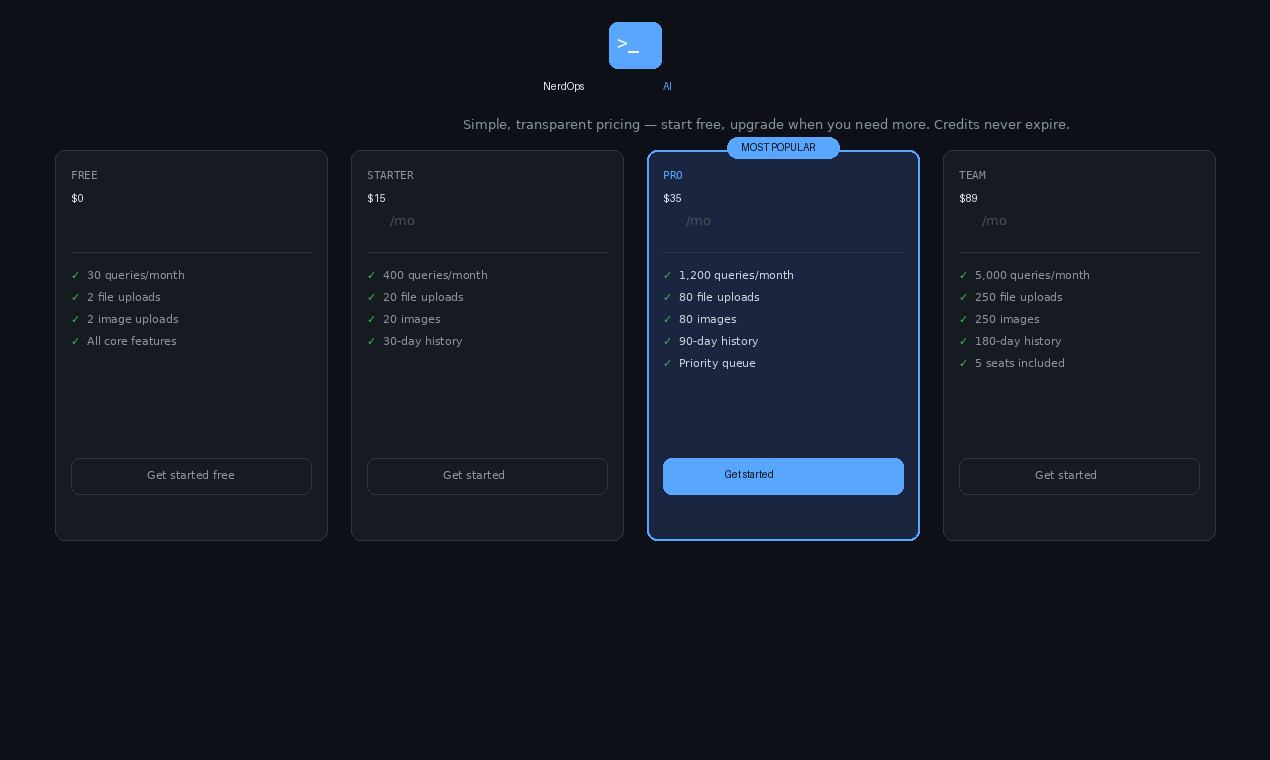This screenshot has height=760, width=1270.
Task: Click the checkmark beside 5 seats included
Action: coord(963,363)
